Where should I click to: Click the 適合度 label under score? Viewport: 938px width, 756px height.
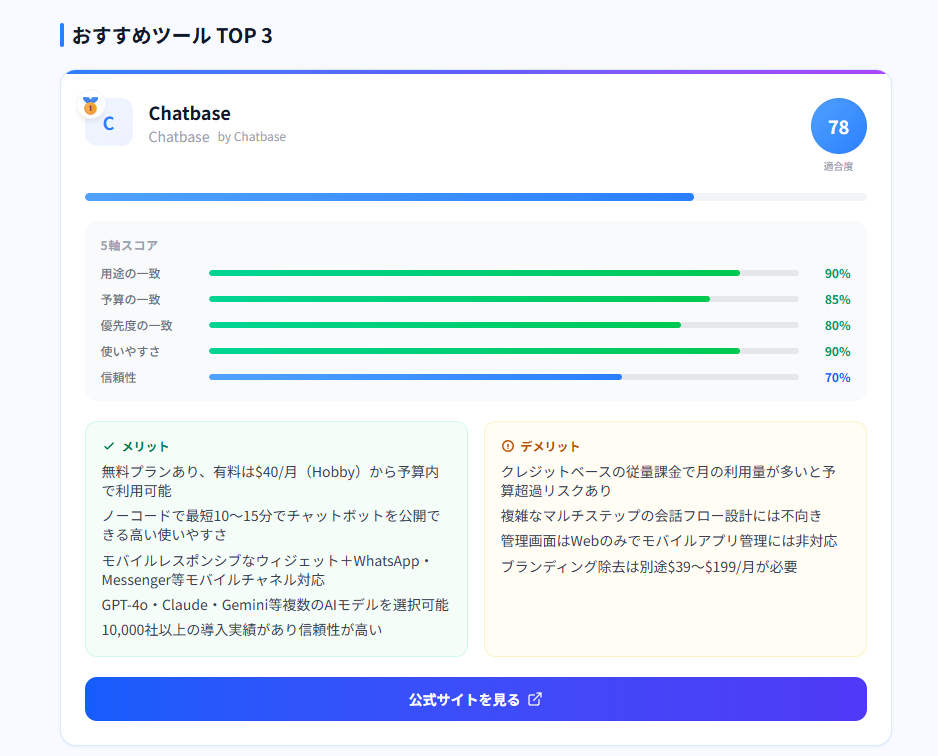click(x=838, y=166)
